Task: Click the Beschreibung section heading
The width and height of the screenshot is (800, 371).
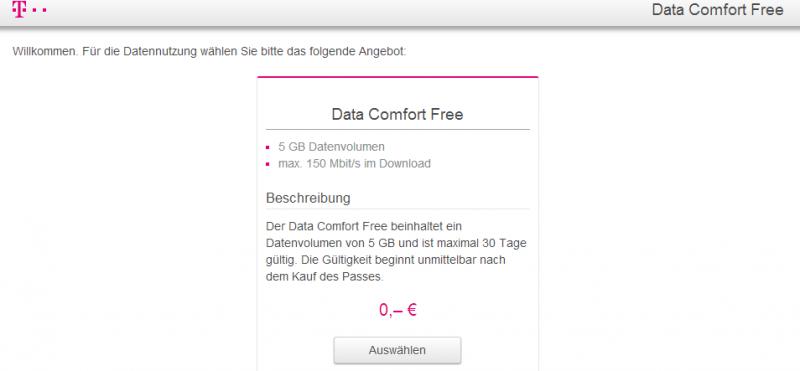Action: [308, 198]
